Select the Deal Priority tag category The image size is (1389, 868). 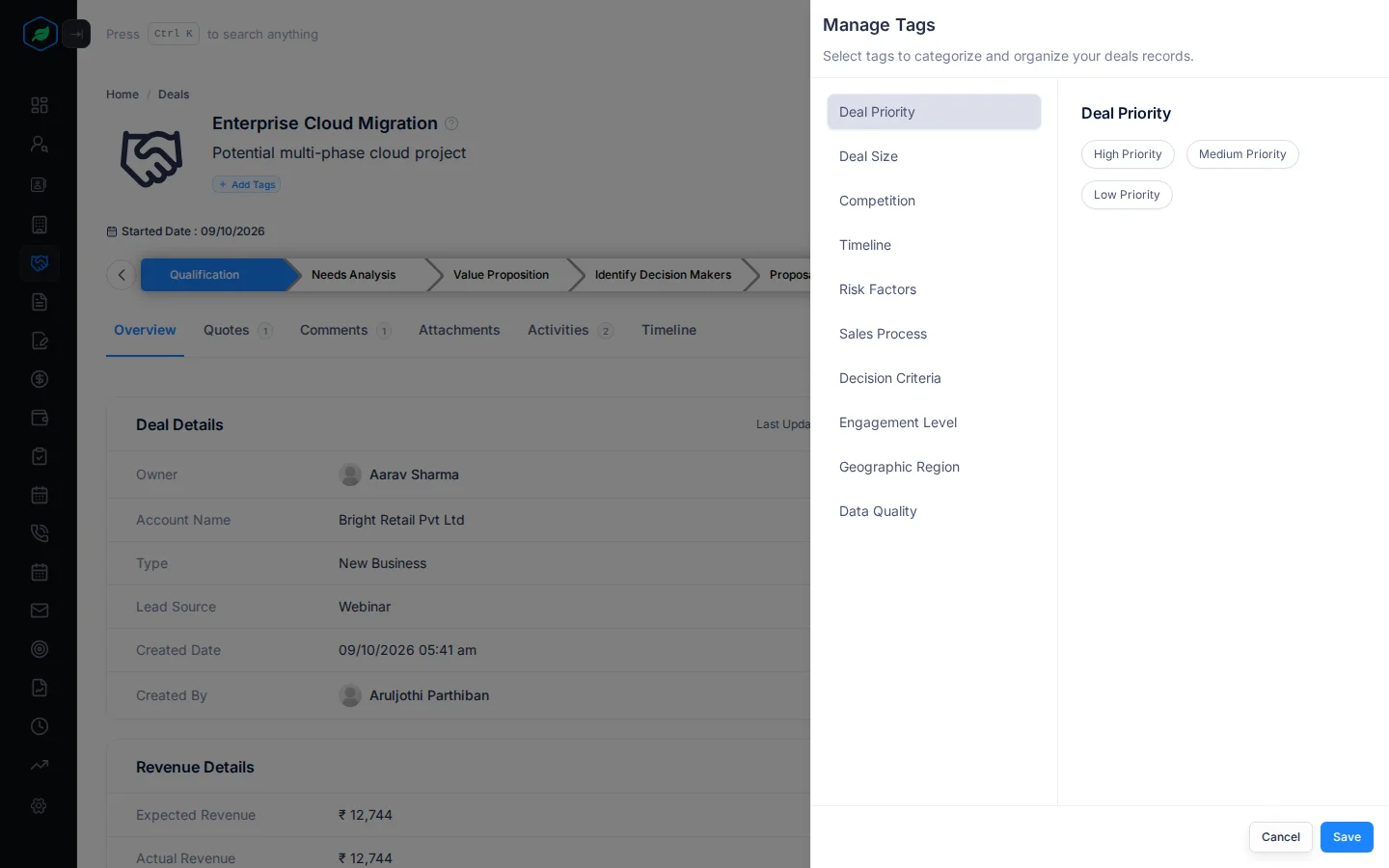934,112
